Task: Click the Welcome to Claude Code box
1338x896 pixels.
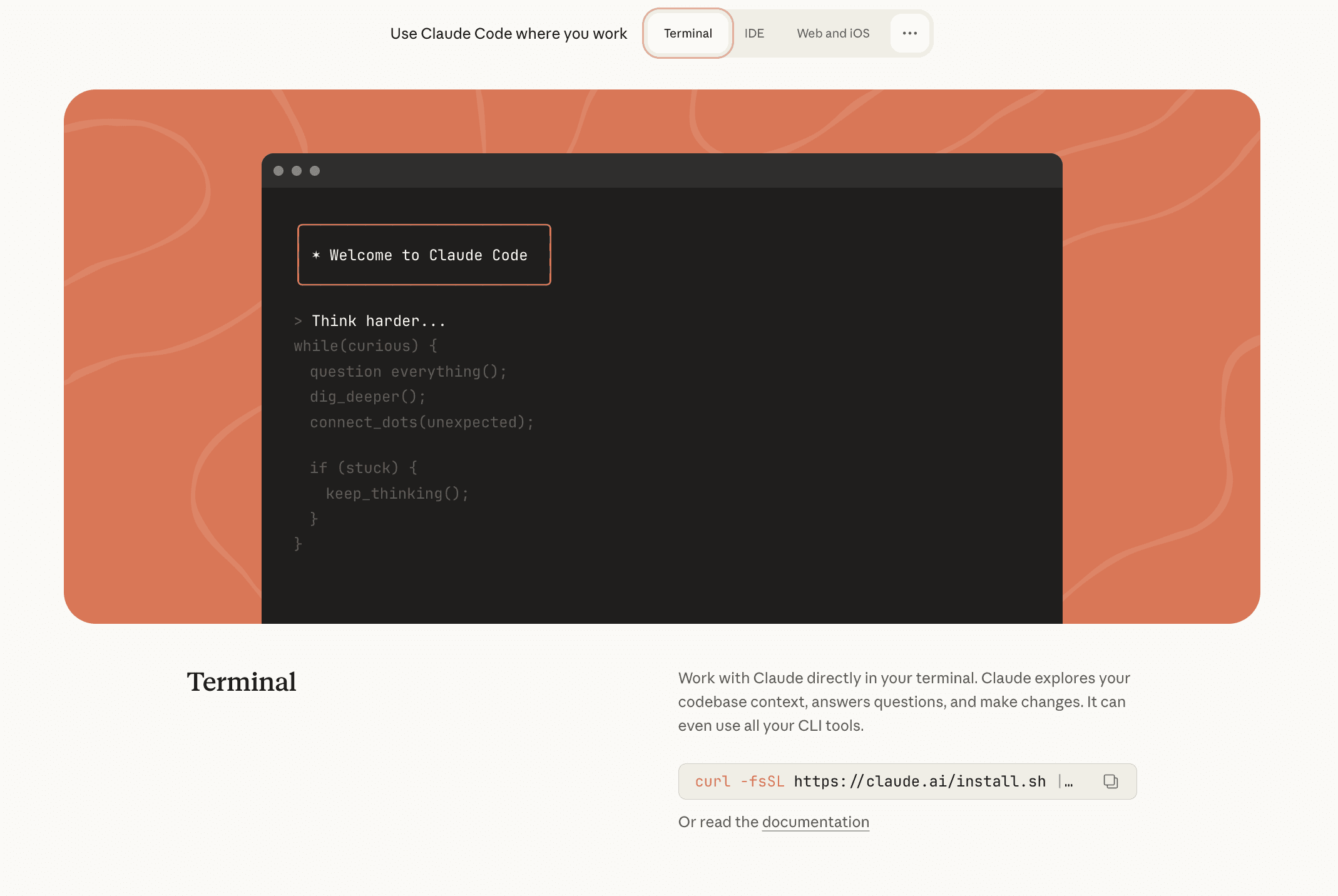Action: (x=424, y=255)
